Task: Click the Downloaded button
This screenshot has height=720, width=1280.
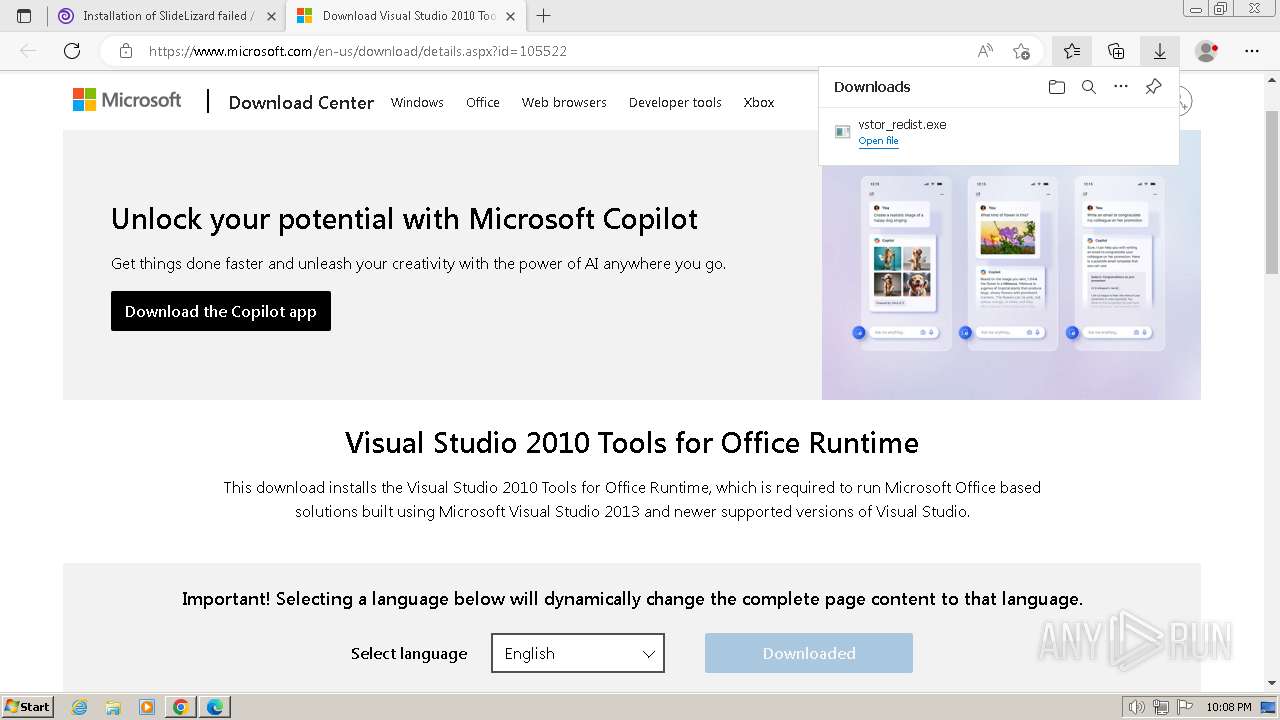Action: coord(809,653)
